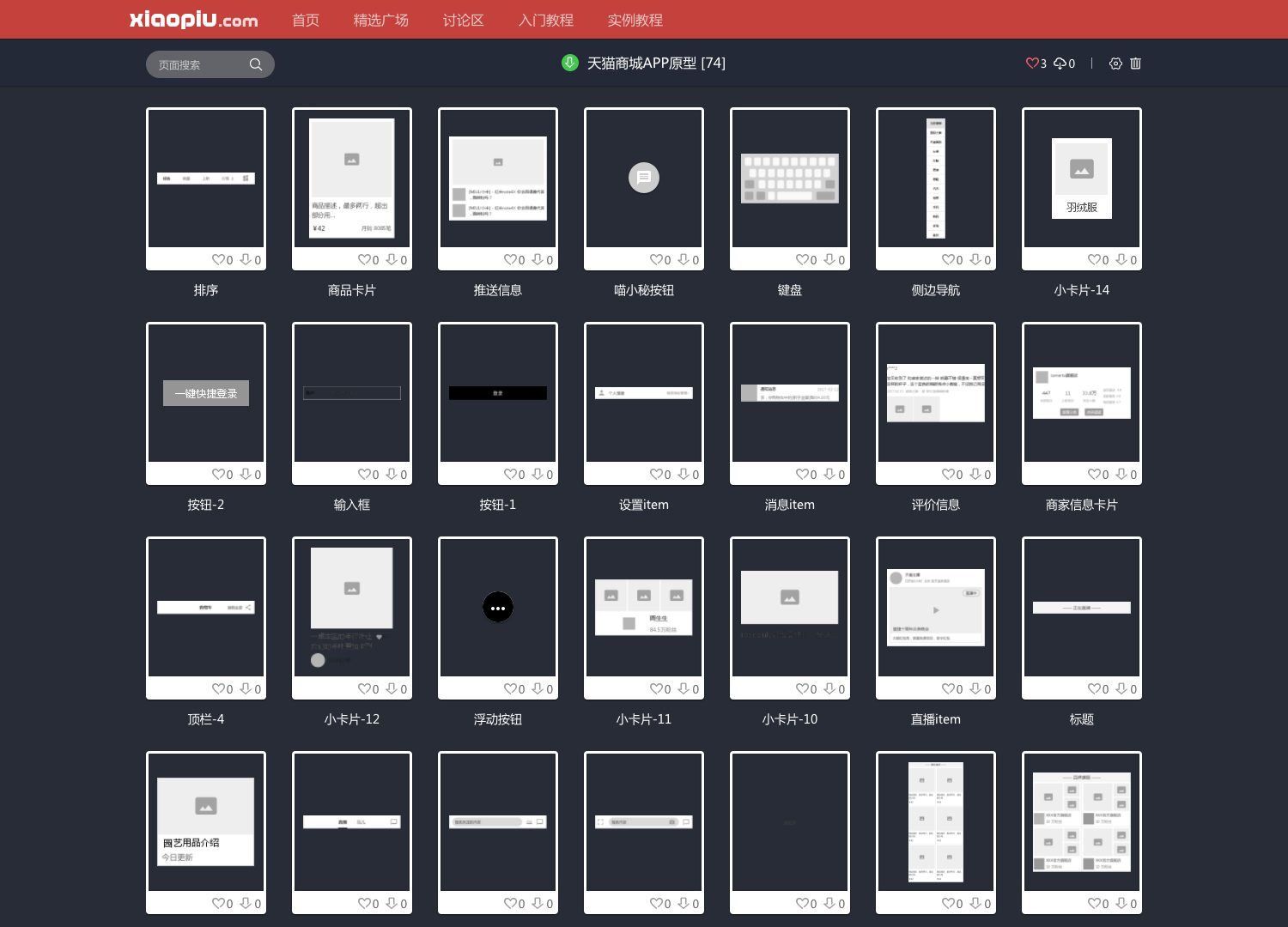Open the 喵小秘按钮 thumbnail
This screenshot has height=927, width=1288.
coord(644,179)
